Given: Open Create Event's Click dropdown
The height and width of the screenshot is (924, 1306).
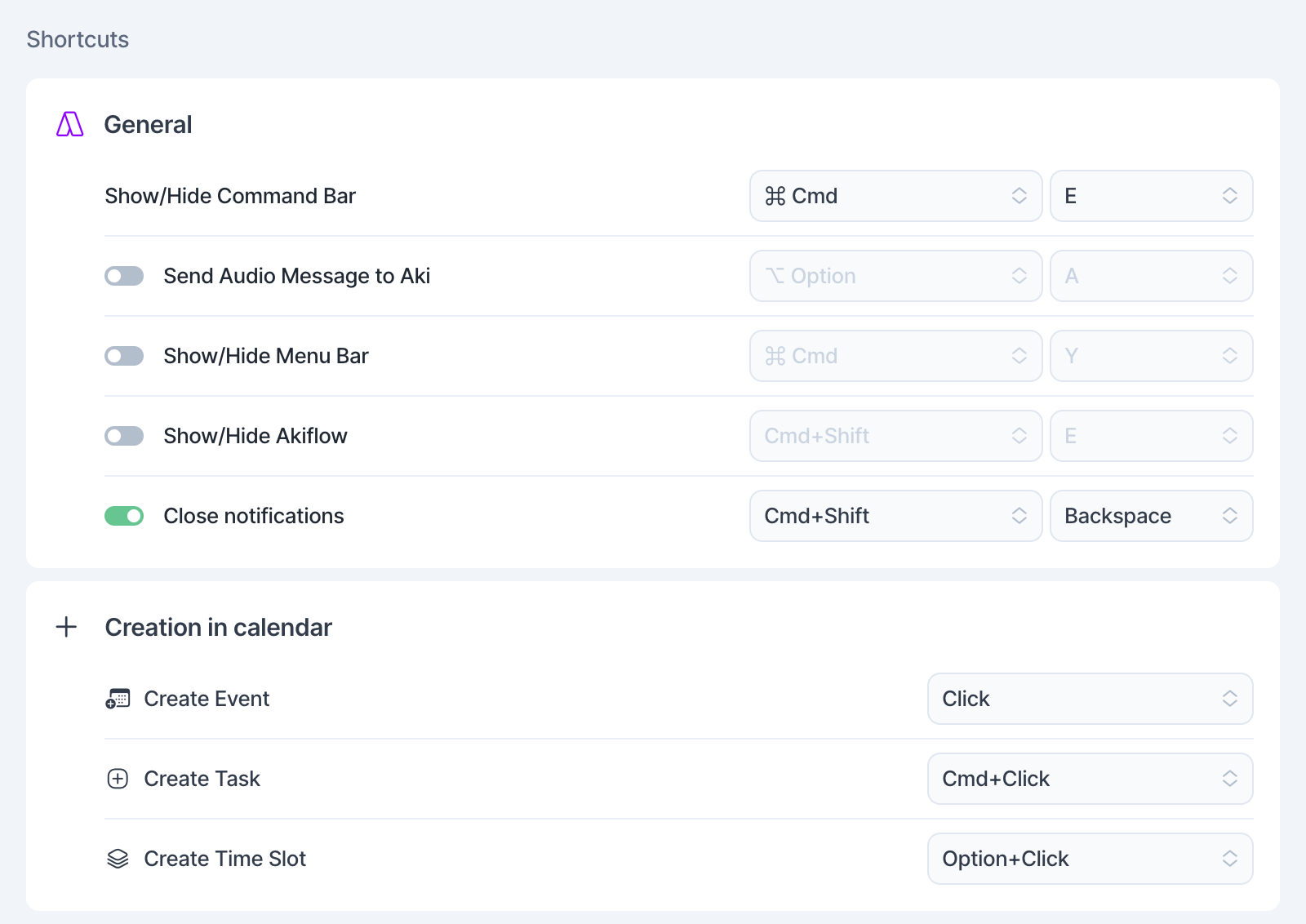Looking at the screenshot, I should point(1089,699).
